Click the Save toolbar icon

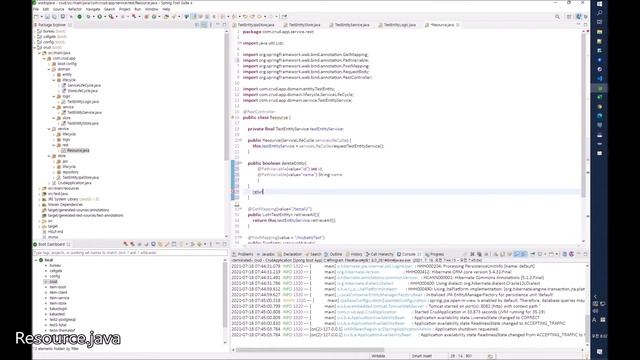pyautogui.click(x=47, y=17)
